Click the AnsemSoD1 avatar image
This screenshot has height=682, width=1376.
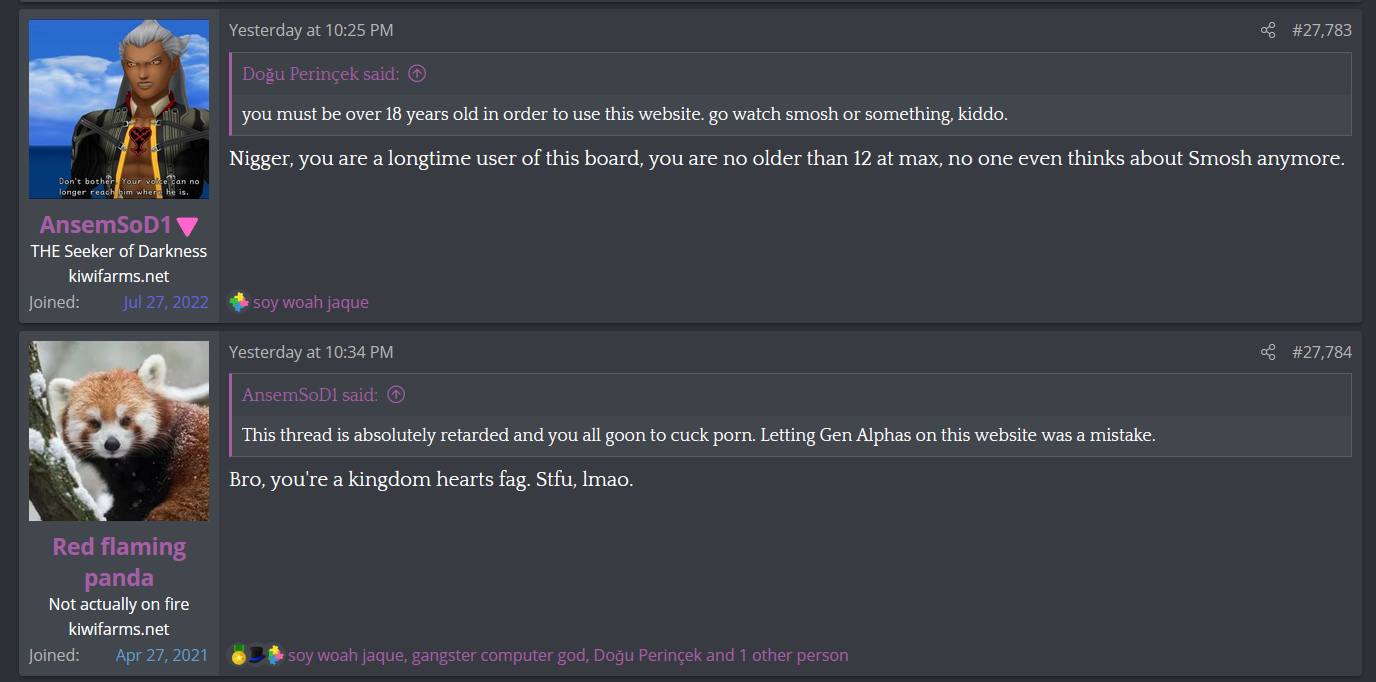click(x=119, y=109)
